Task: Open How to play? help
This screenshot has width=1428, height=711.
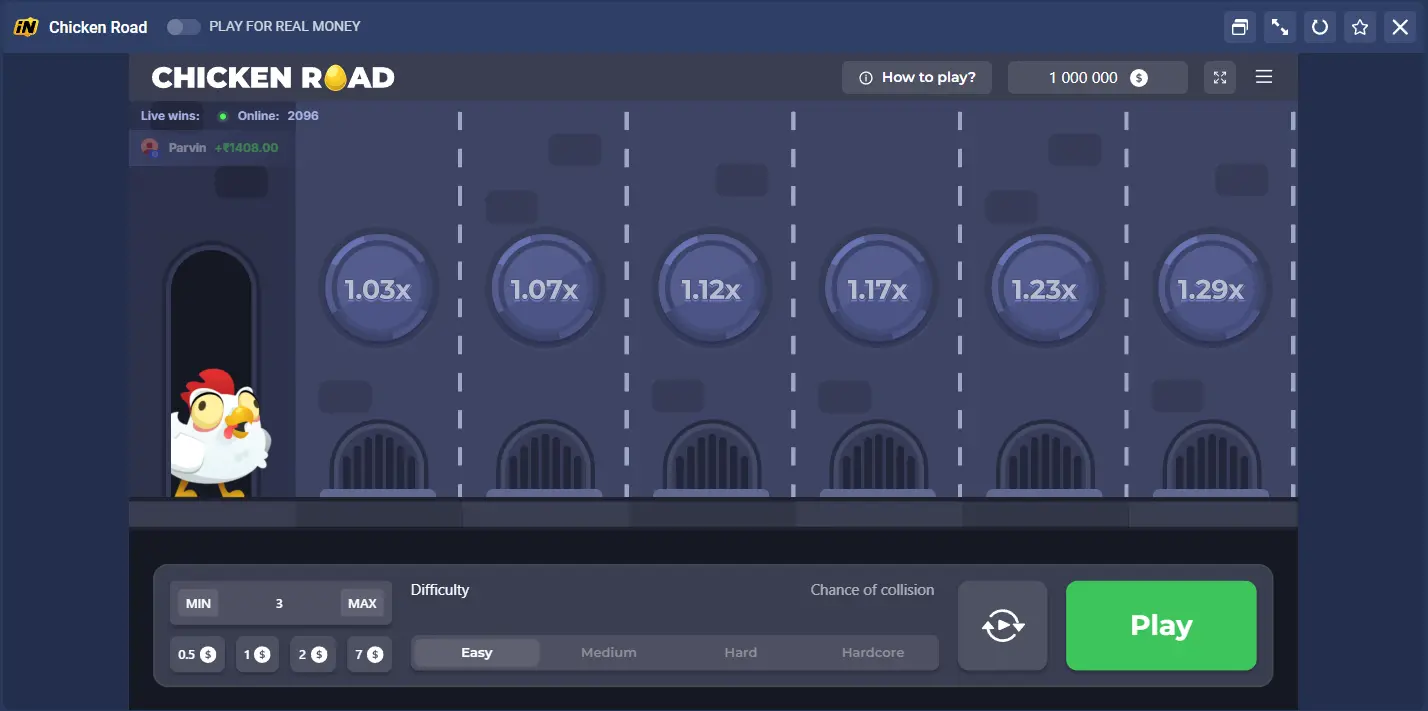Action: 917,77
